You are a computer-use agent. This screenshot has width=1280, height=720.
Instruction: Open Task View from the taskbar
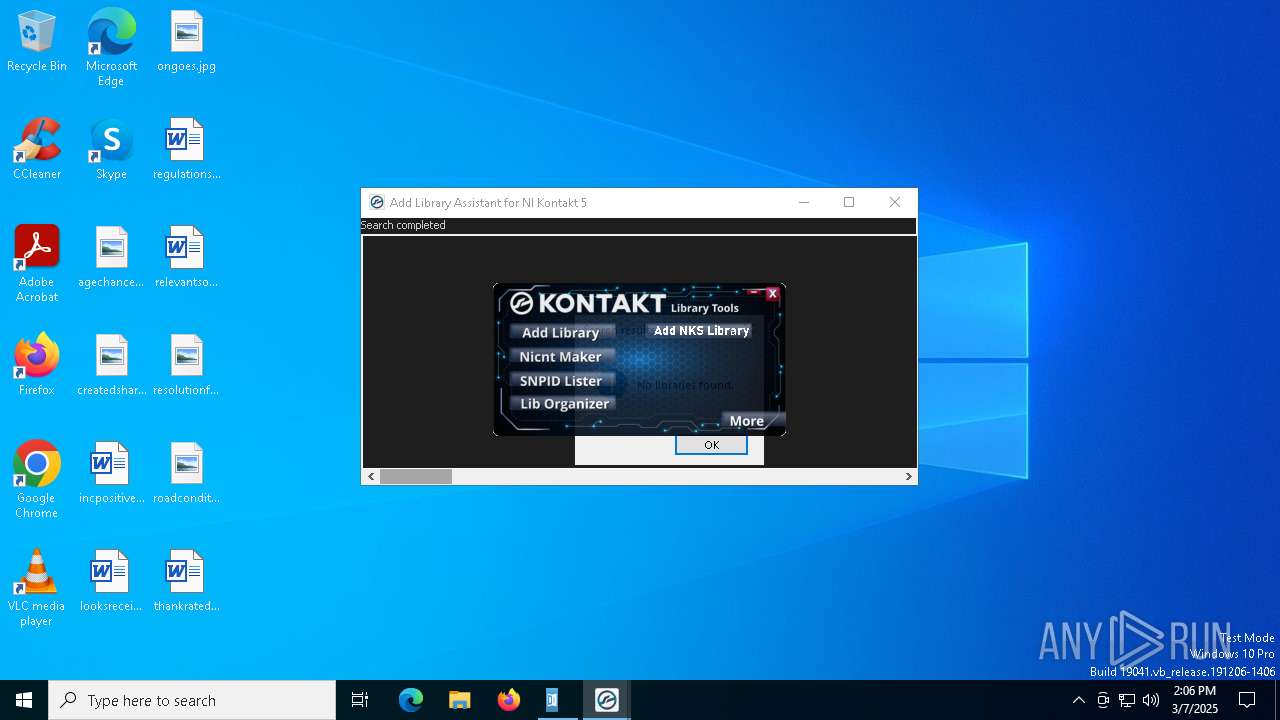[x=360, y=700]
